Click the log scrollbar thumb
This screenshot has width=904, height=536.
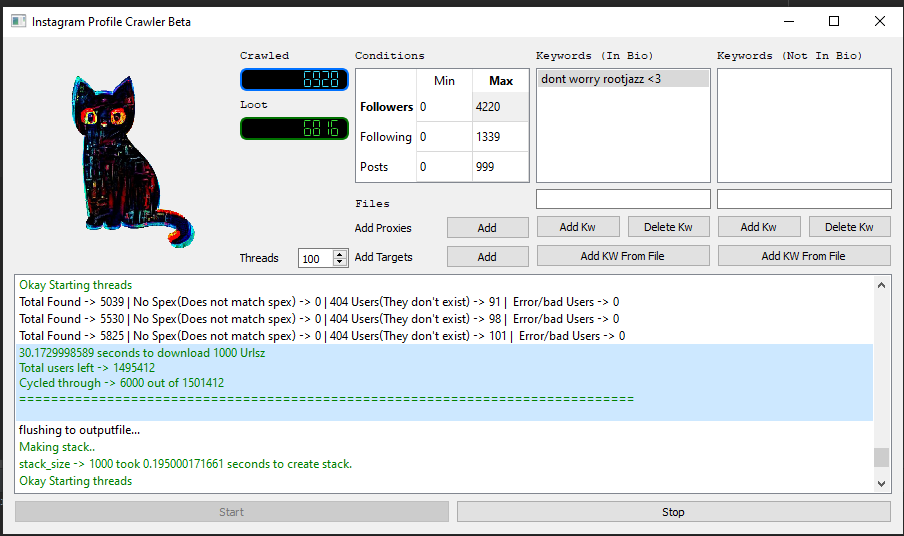click(881, 457)
